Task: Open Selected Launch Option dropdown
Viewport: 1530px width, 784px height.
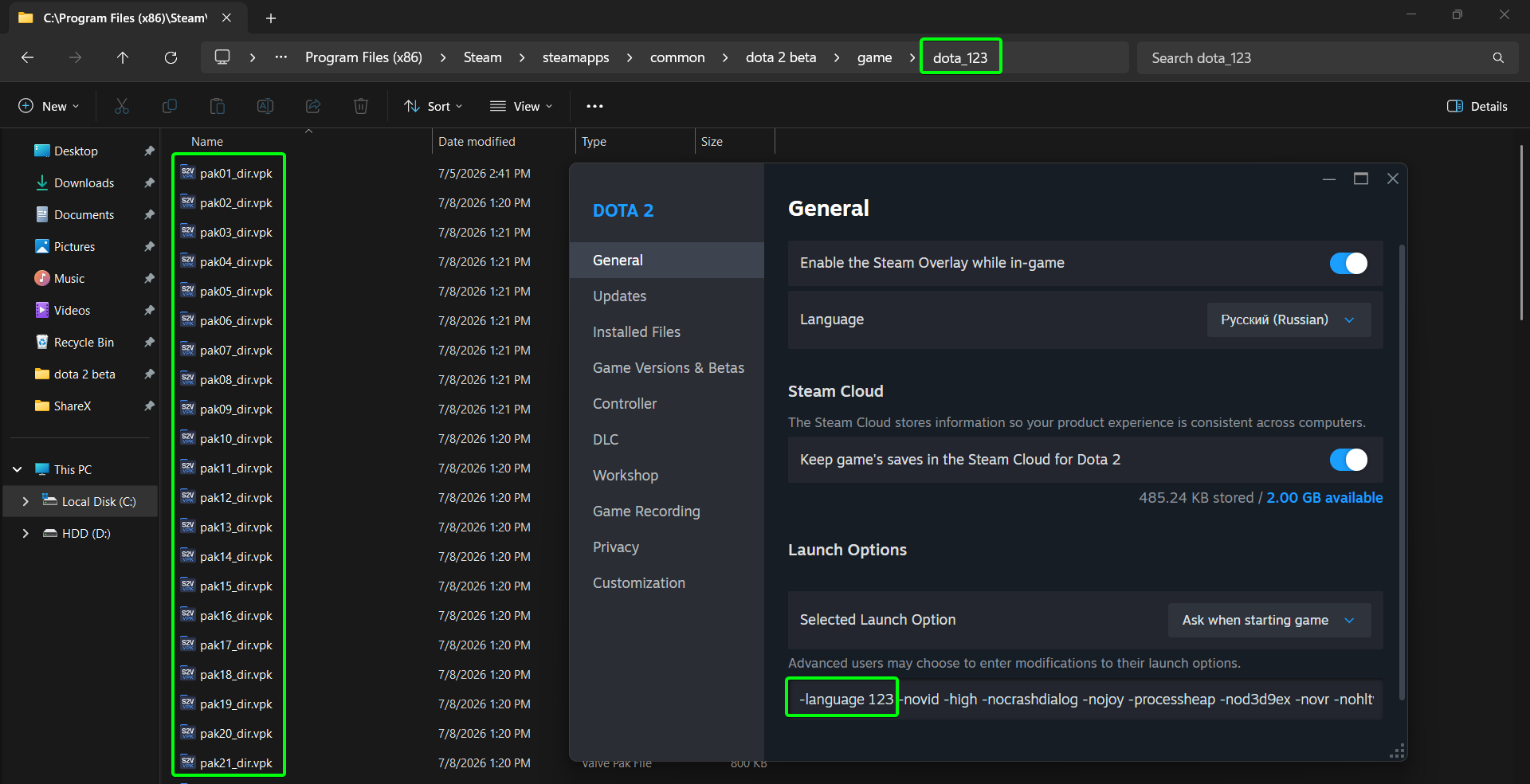Action: (1269, 620)
